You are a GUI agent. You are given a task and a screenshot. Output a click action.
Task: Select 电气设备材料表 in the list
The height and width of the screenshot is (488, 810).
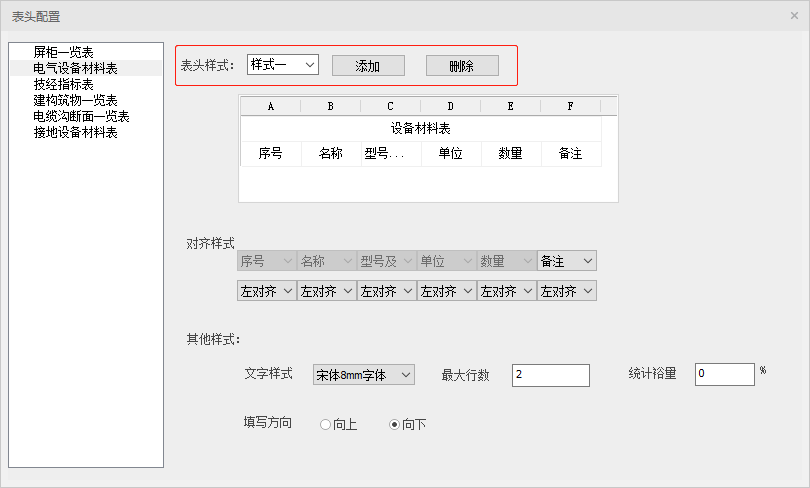click(x=86, y=68)
